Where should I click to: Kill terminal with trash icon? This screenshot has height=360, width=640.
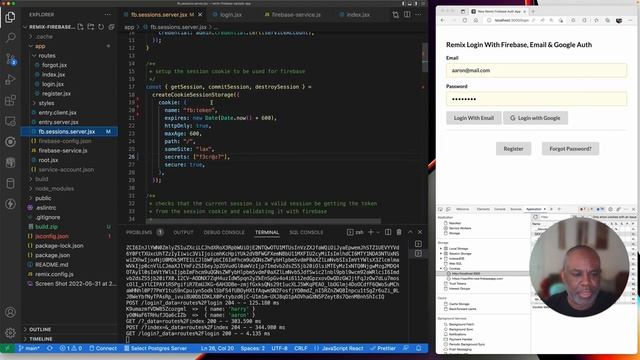click(x=399, y=232)
